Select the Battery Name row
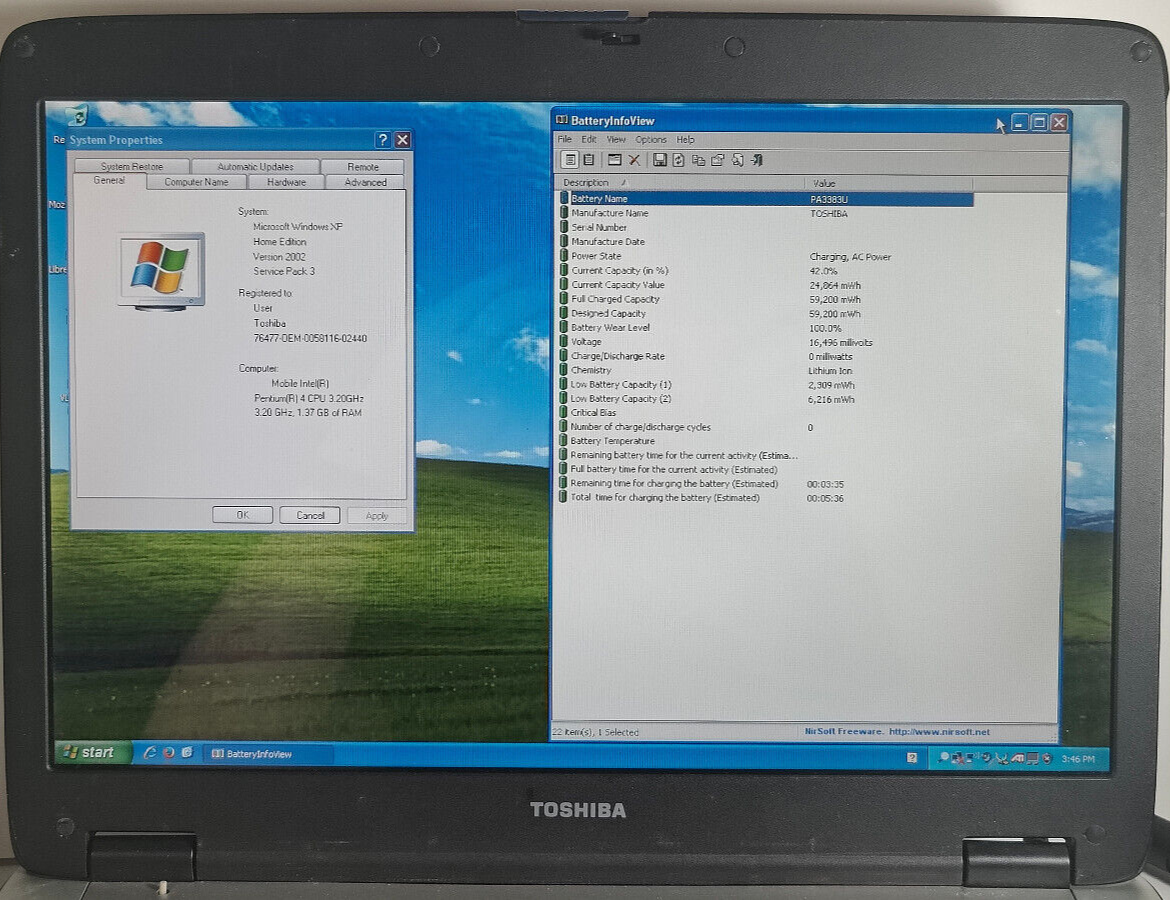Image resolution: width=1170 pixels, height=900 pixels. (765, 199)
